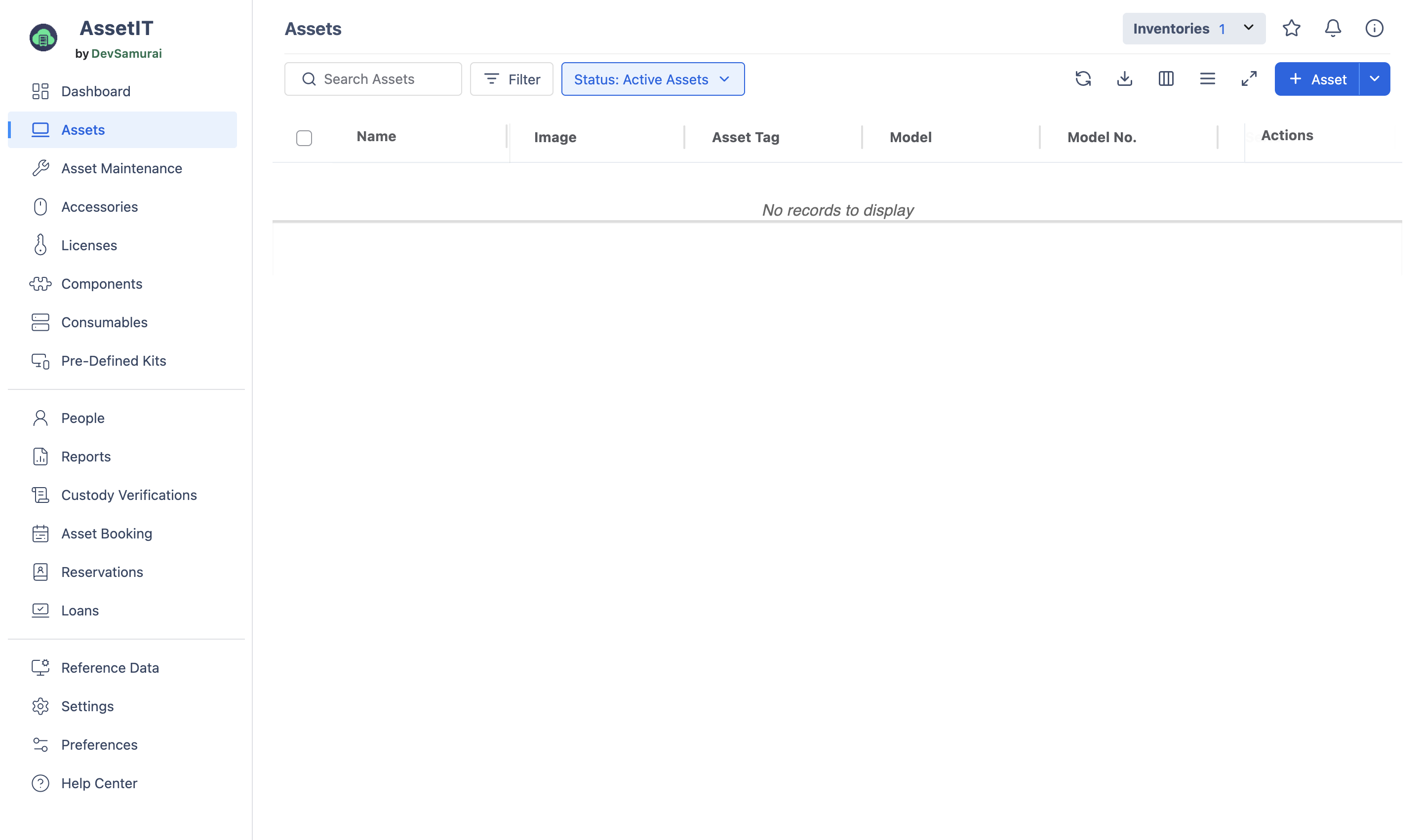Click the info circle icon
This screenshot has height=840, width=1422.
click(1374, 28)
